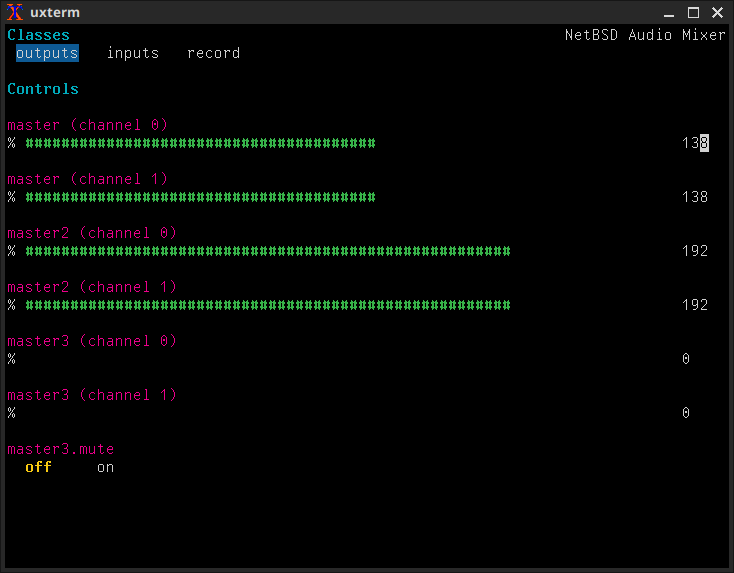Screen dimensions: 734x573
Task: Click the master channel 1 volume bar
Action: point(200,197)
